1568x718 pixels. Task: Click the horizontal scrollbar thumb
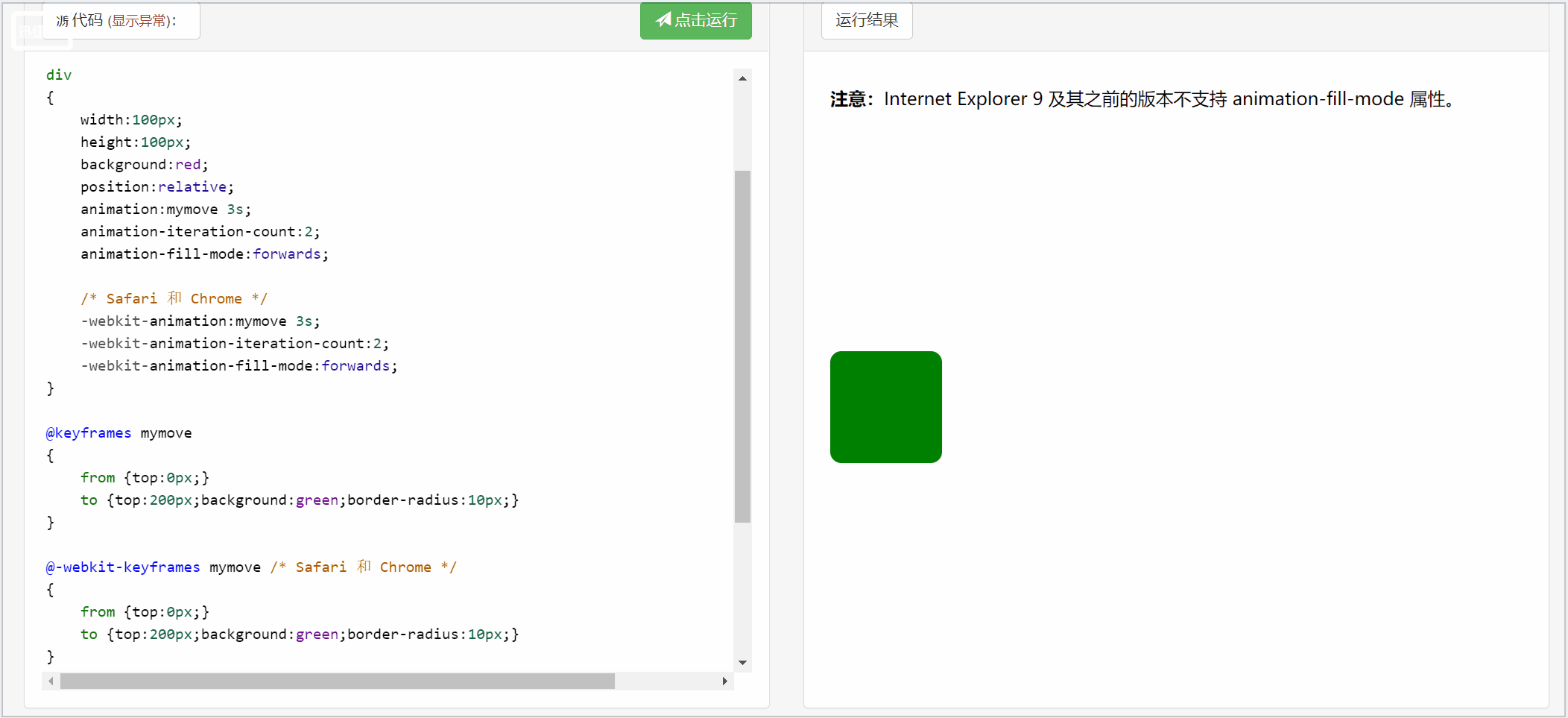tap(338, 681)
